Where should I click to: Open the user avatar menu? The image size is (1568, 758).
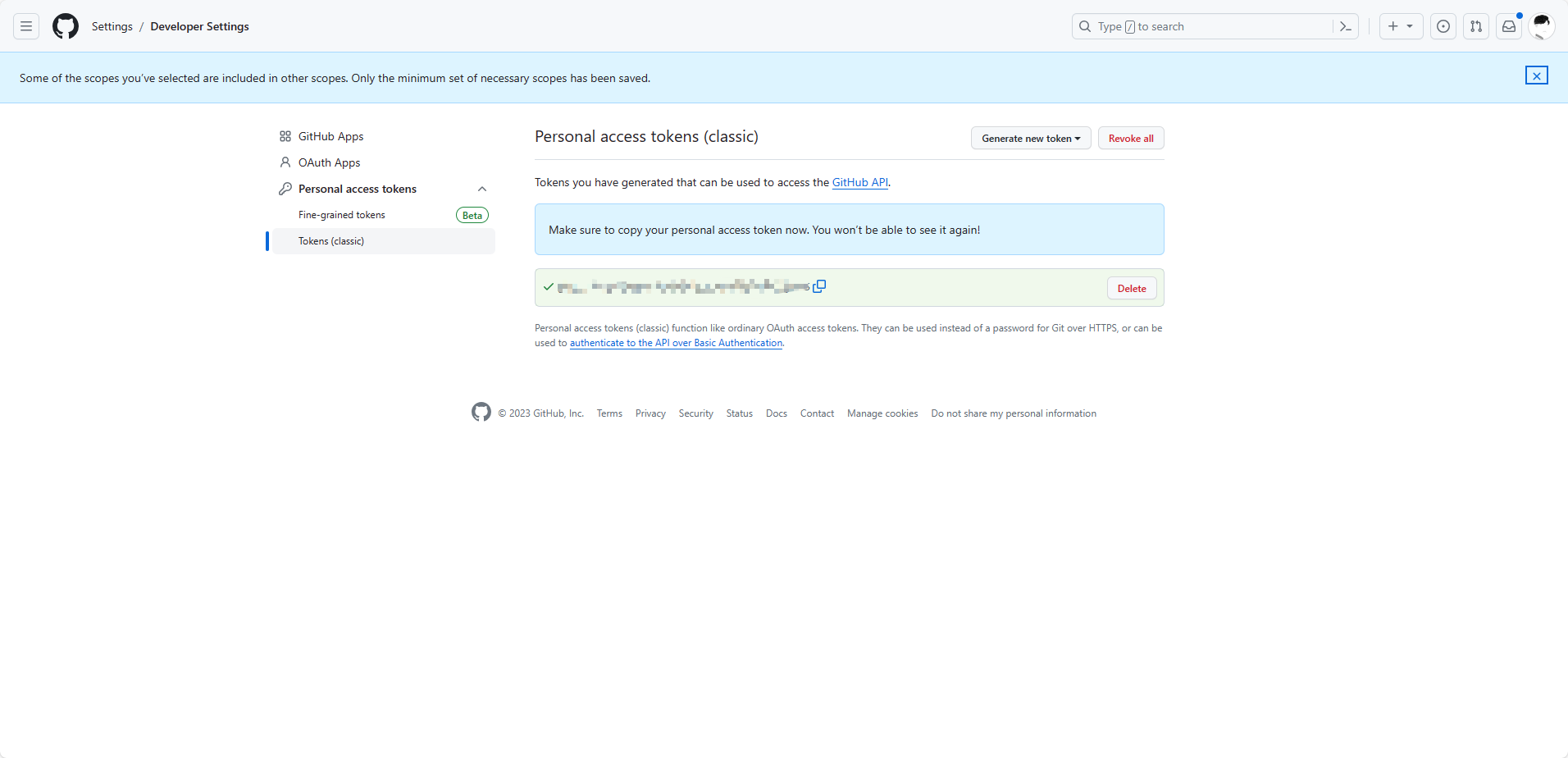(x=1542, y=26)
